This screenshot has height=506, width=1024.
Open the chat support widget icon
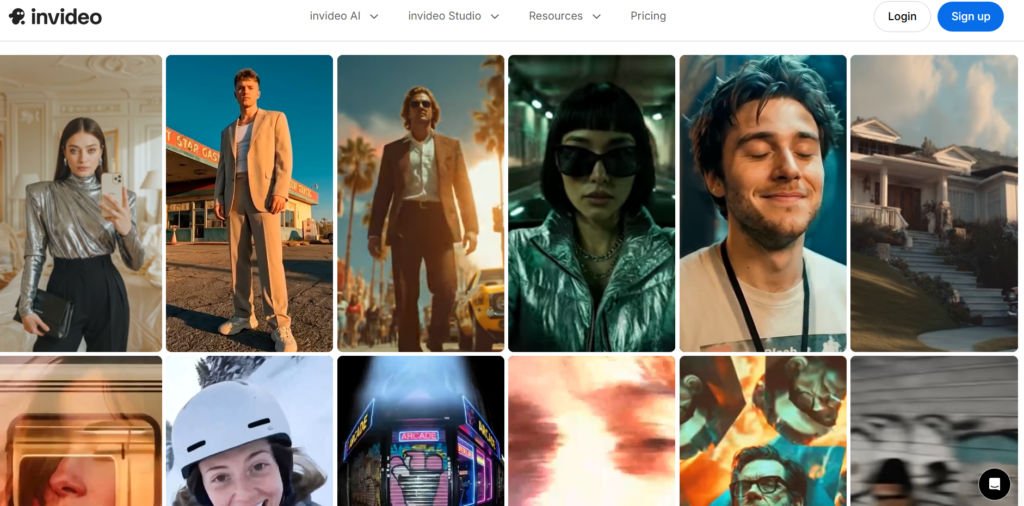(x=994, y=484)
